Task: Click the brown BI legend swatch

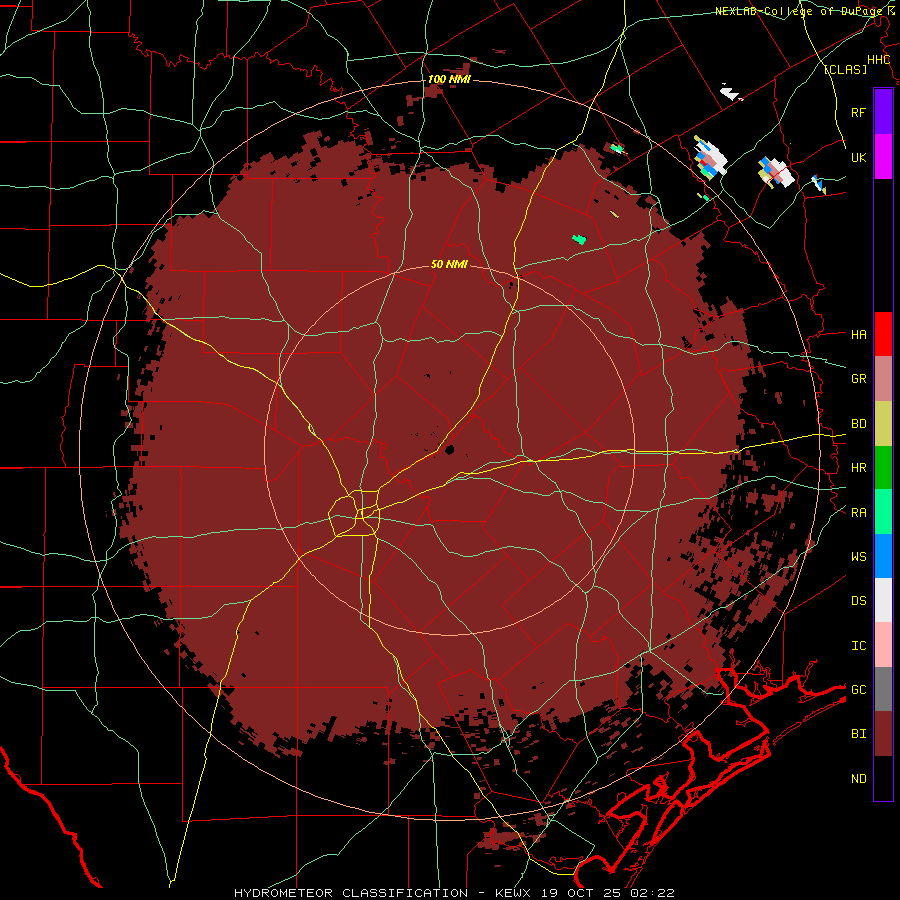Action: (x=883, y=734)
